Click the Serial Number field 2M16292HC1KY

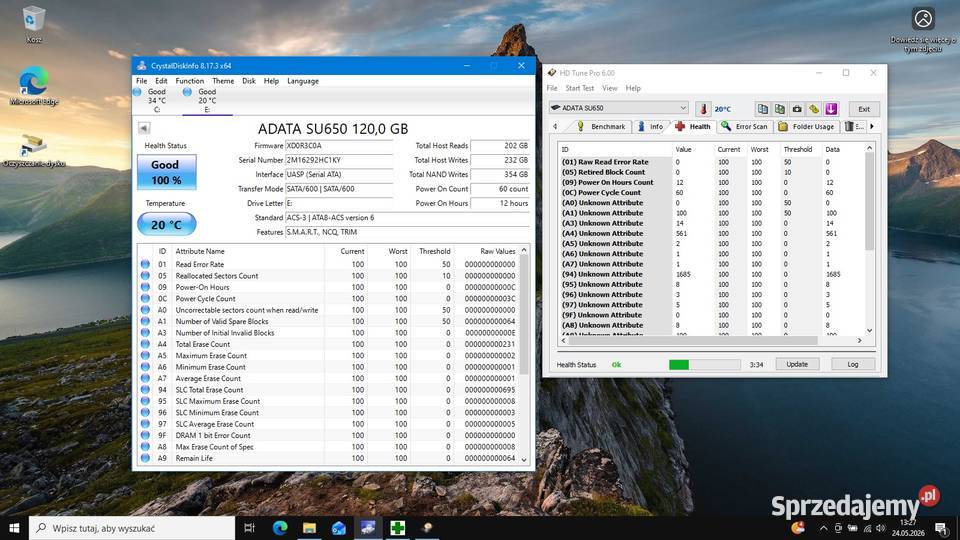tap(339, 160)
